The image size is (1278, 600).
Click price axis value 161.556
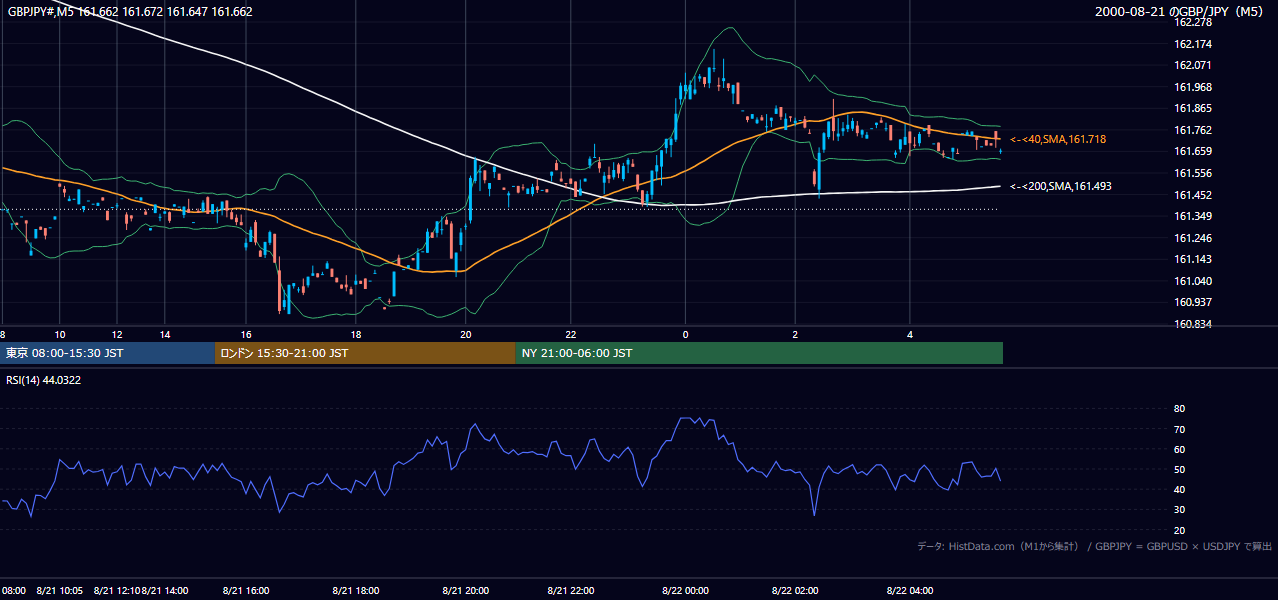coord(1192,173)
